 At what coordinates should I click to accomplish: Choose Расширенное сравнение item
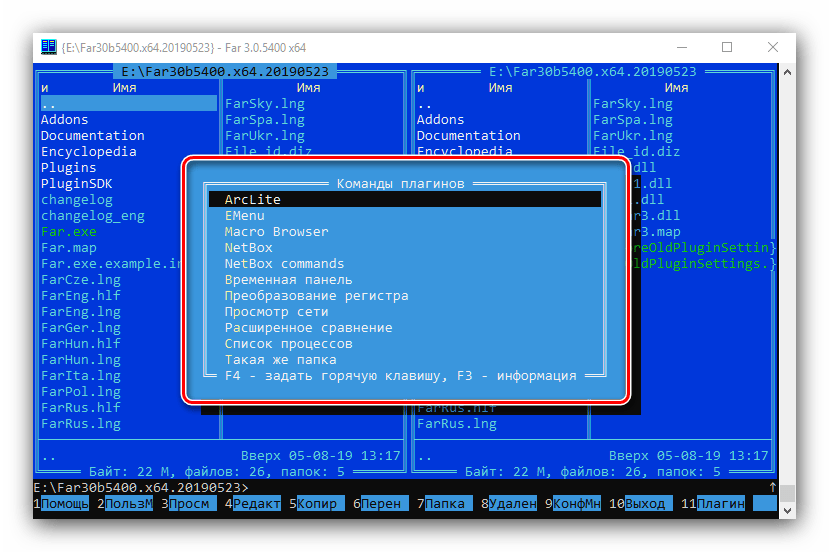pyautogui.click(x=405, y=328)
